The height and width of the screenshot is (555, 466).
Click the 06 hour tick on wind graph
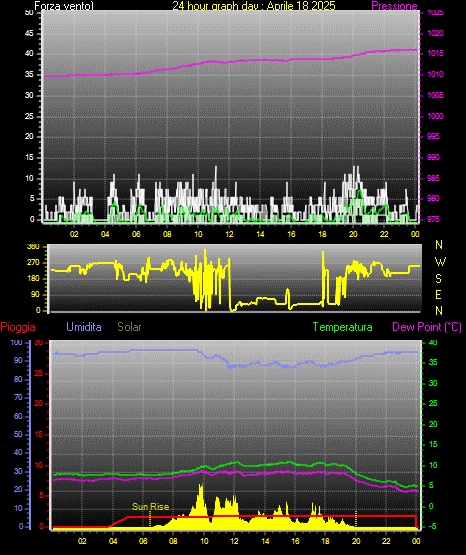coord(136,234)
